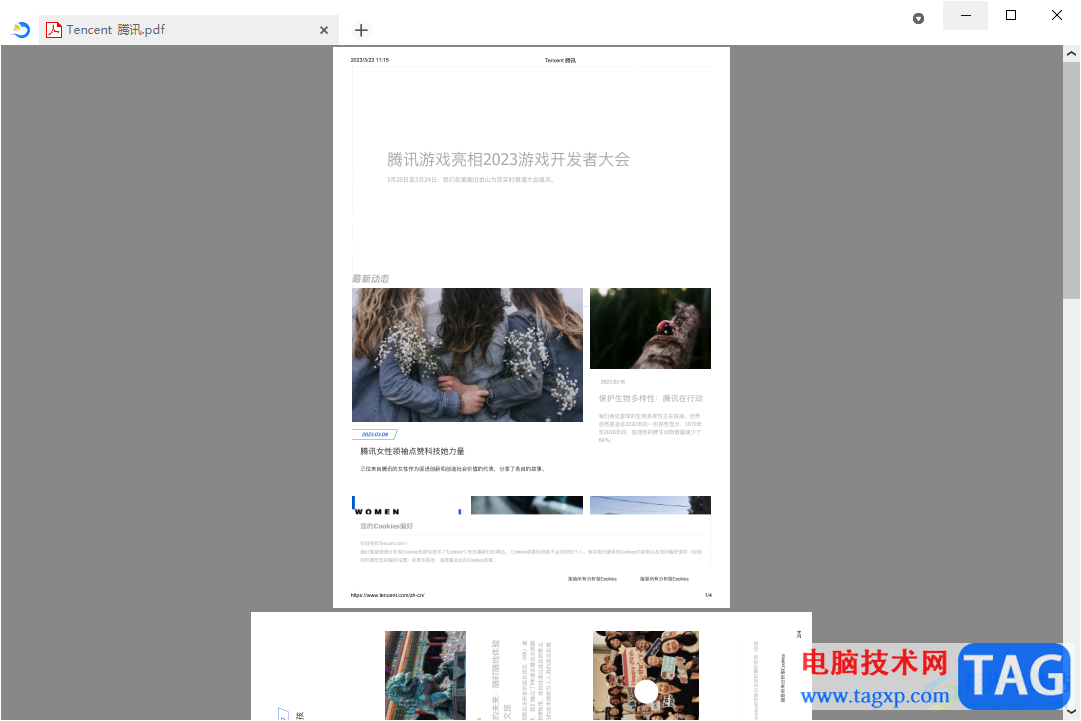Click the scrollbar up arrow

[1071, 54]
